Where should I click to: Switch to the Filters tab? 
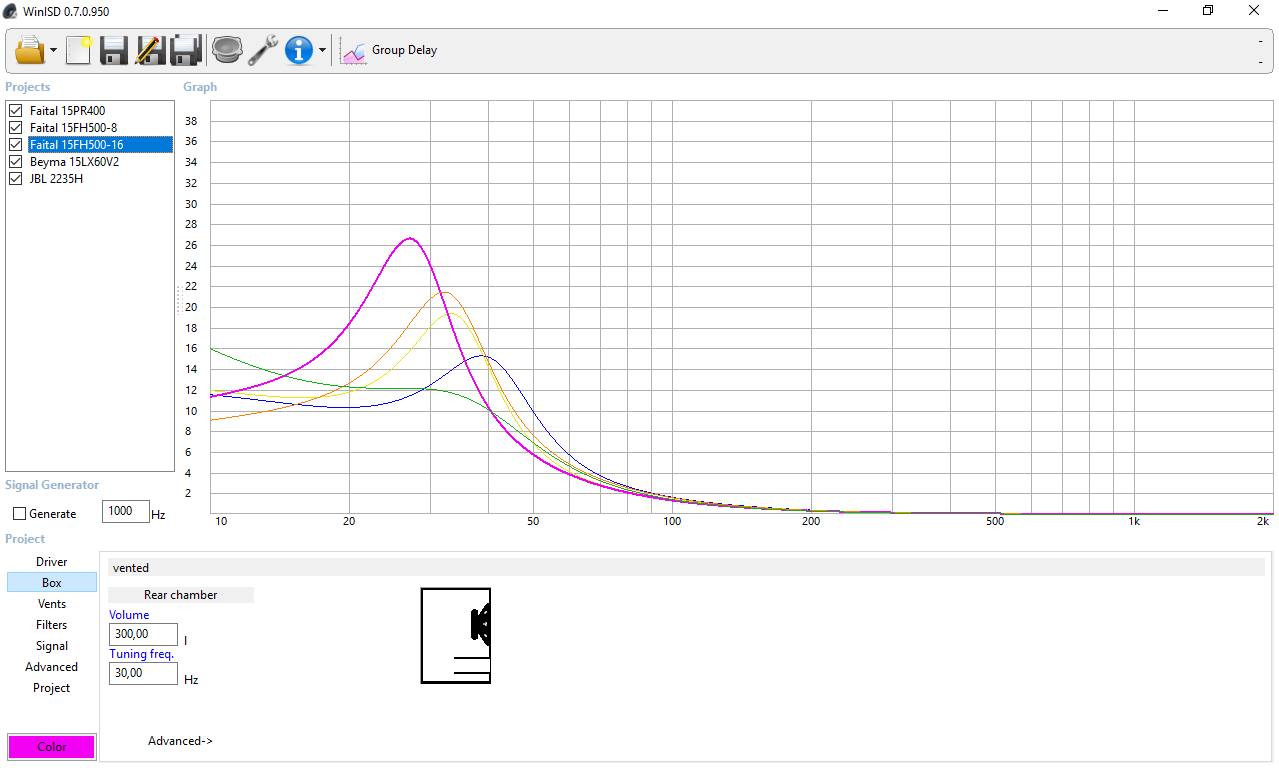tap(52, 625)
